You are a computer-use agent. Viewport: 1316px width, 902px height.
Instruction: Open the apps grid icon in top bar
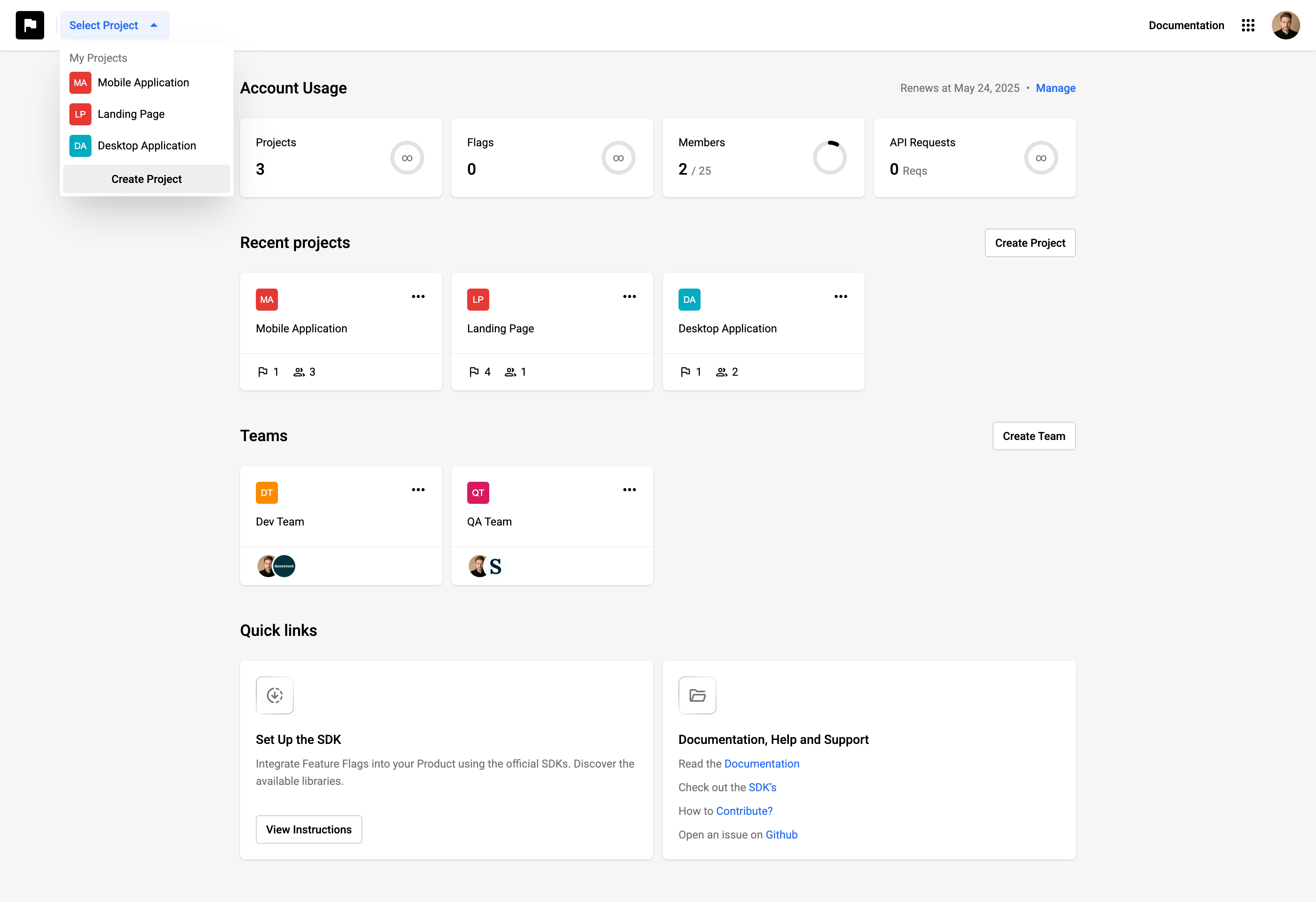[x=1248, y=26]
